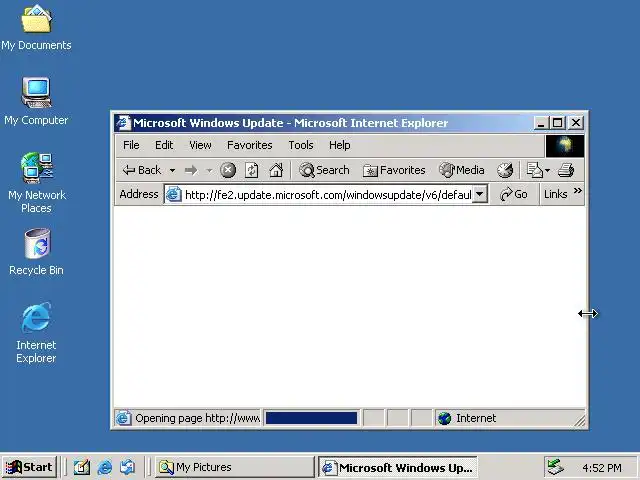Screen dimensions: 640x480
Task: Open the My Documents desktop icon
Action: point(36,28)
